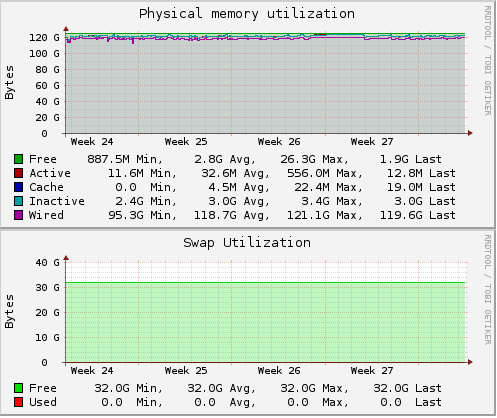Image resolution: width=497 pixels, height=418 pixels.
Task: Click the '3.4G Max' Inactive value
Action: point(332,201)
